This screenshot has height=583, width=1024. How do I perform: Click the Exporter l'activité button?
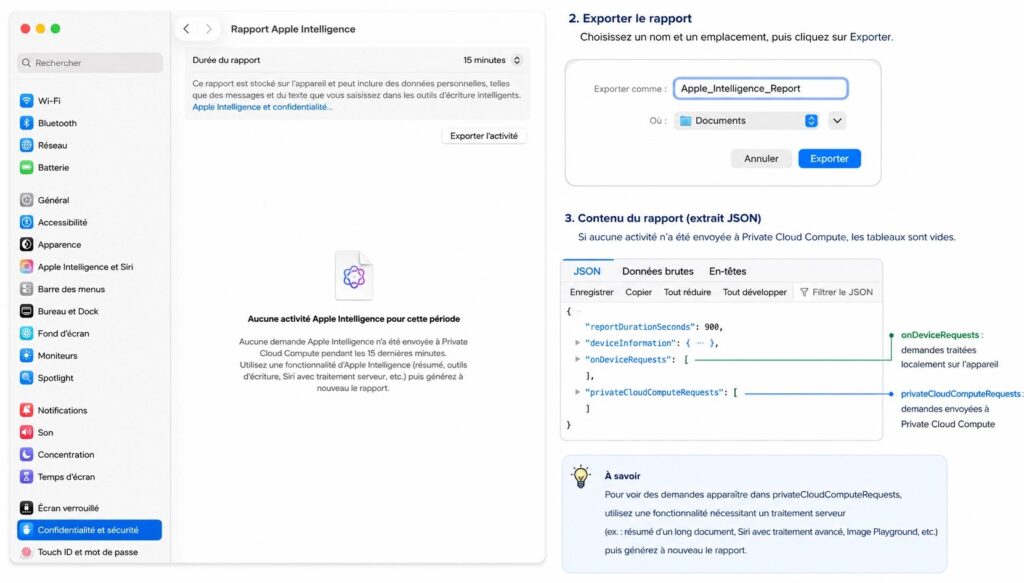[x=484, y=136]
